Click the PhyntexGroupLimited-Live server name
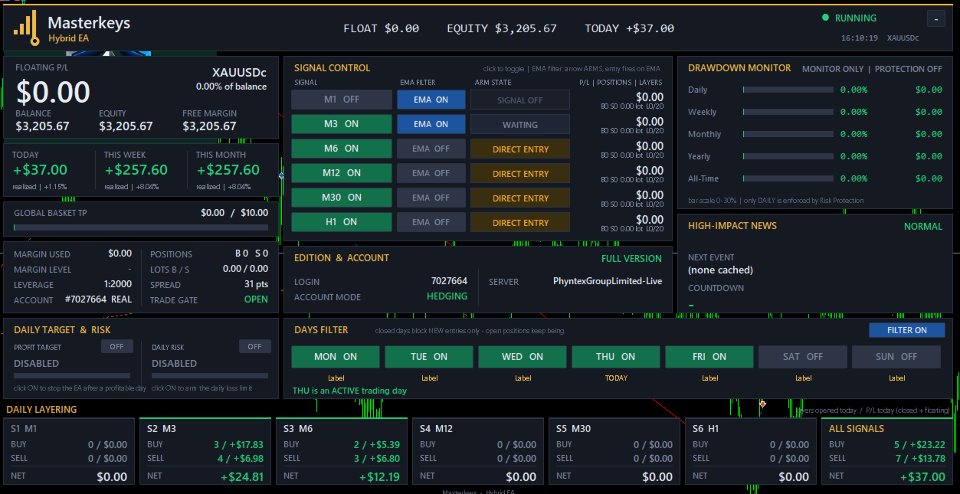This screenshot has height=494, width=960. 607,281
